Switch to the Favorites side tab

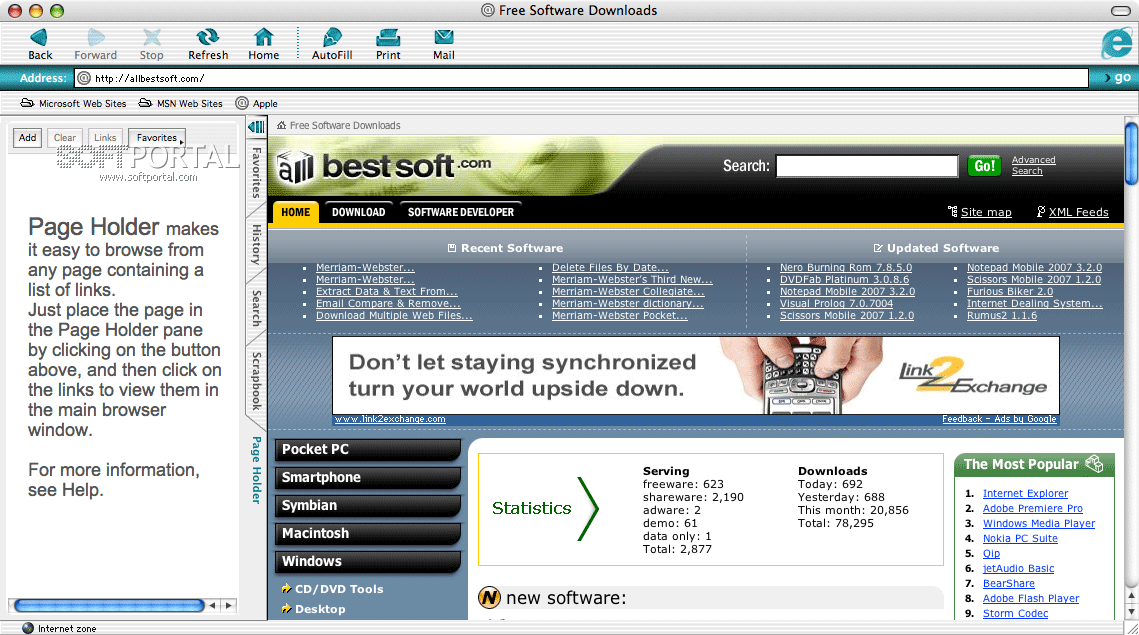tap(256, 172)
